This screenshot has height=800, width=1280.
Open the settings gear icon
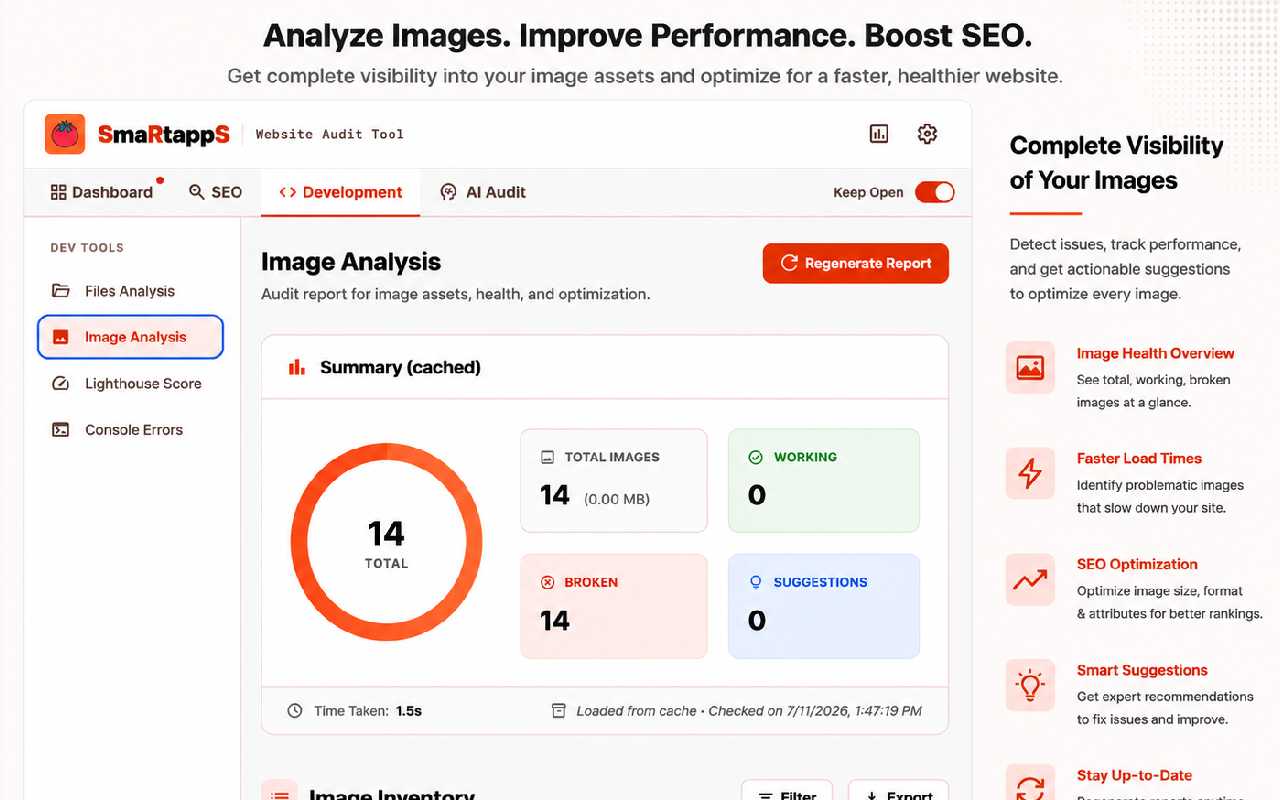pyautogui.click(x=927, y=134)
